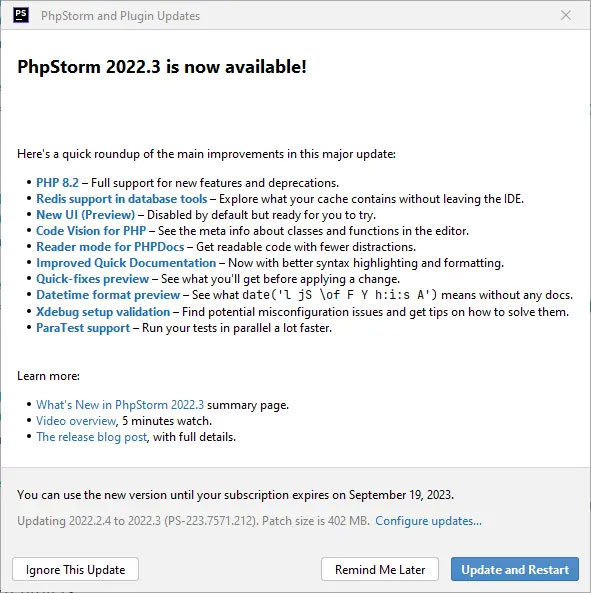Close the PhpStorm and Plugin Updates dialog
Screen dimensions: 591x593
pyautogui.click(x=566, y=16)
